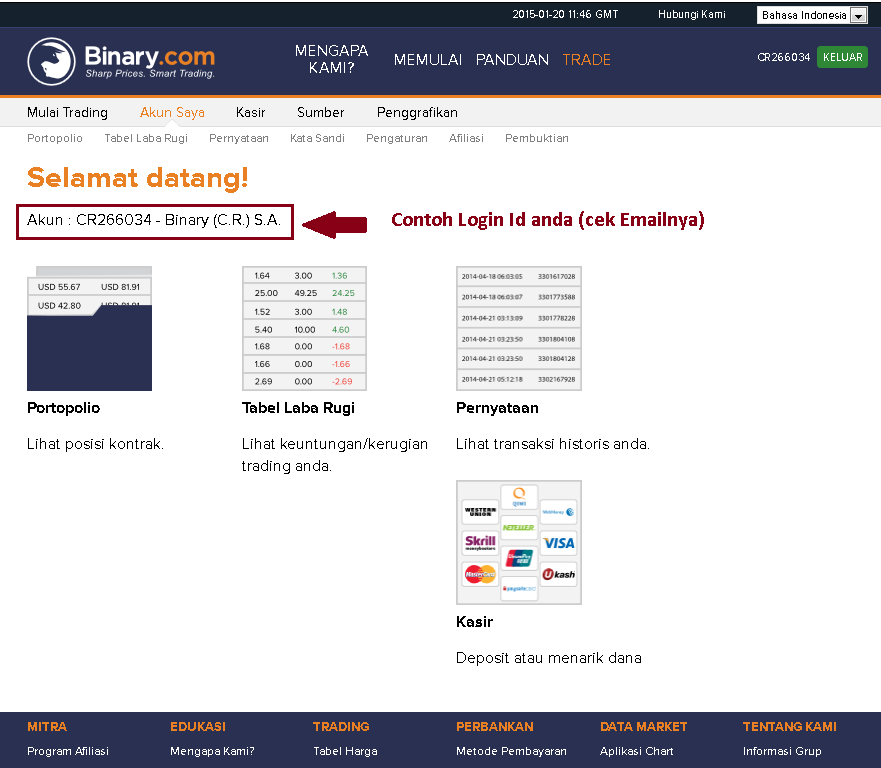Open the Bahasa Indonesia language dropdown
881x768 pixels.
tap(812, 15)
